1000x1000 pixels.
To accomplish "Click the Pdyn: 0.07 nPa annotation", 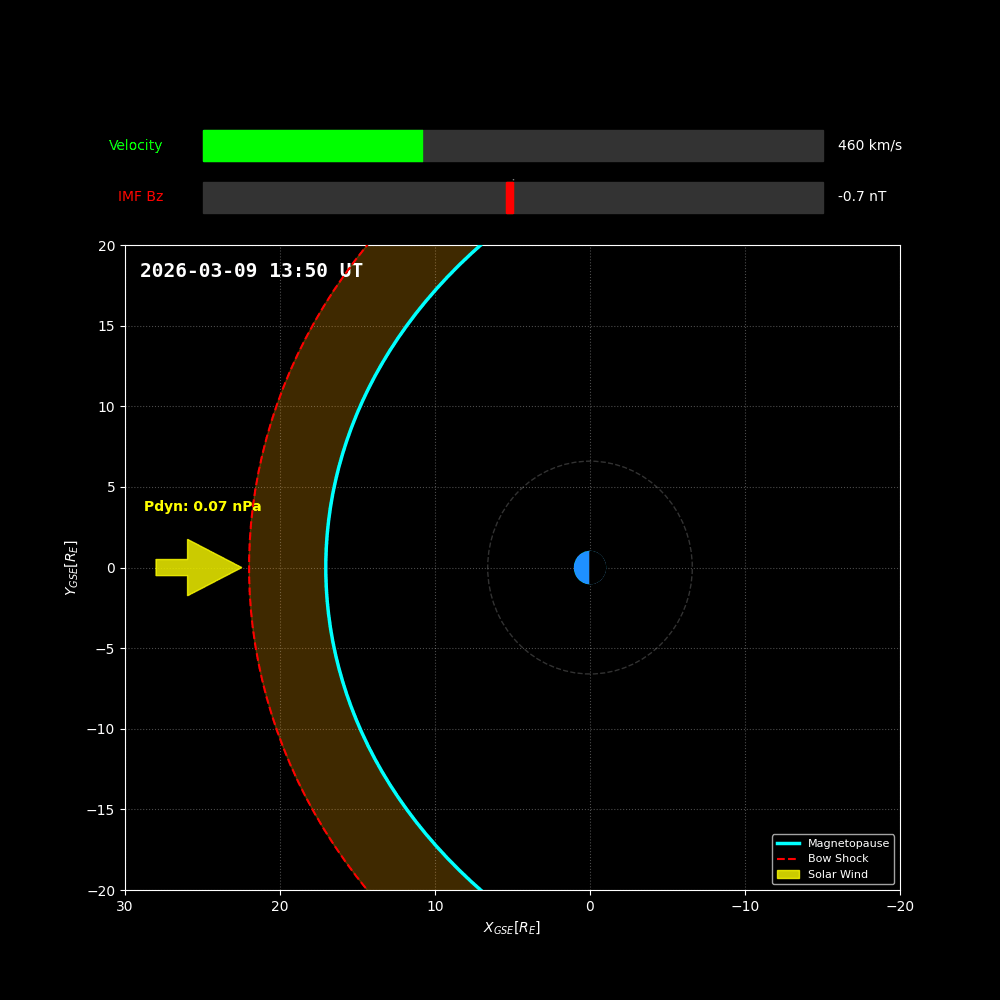I will click(201, 506).
